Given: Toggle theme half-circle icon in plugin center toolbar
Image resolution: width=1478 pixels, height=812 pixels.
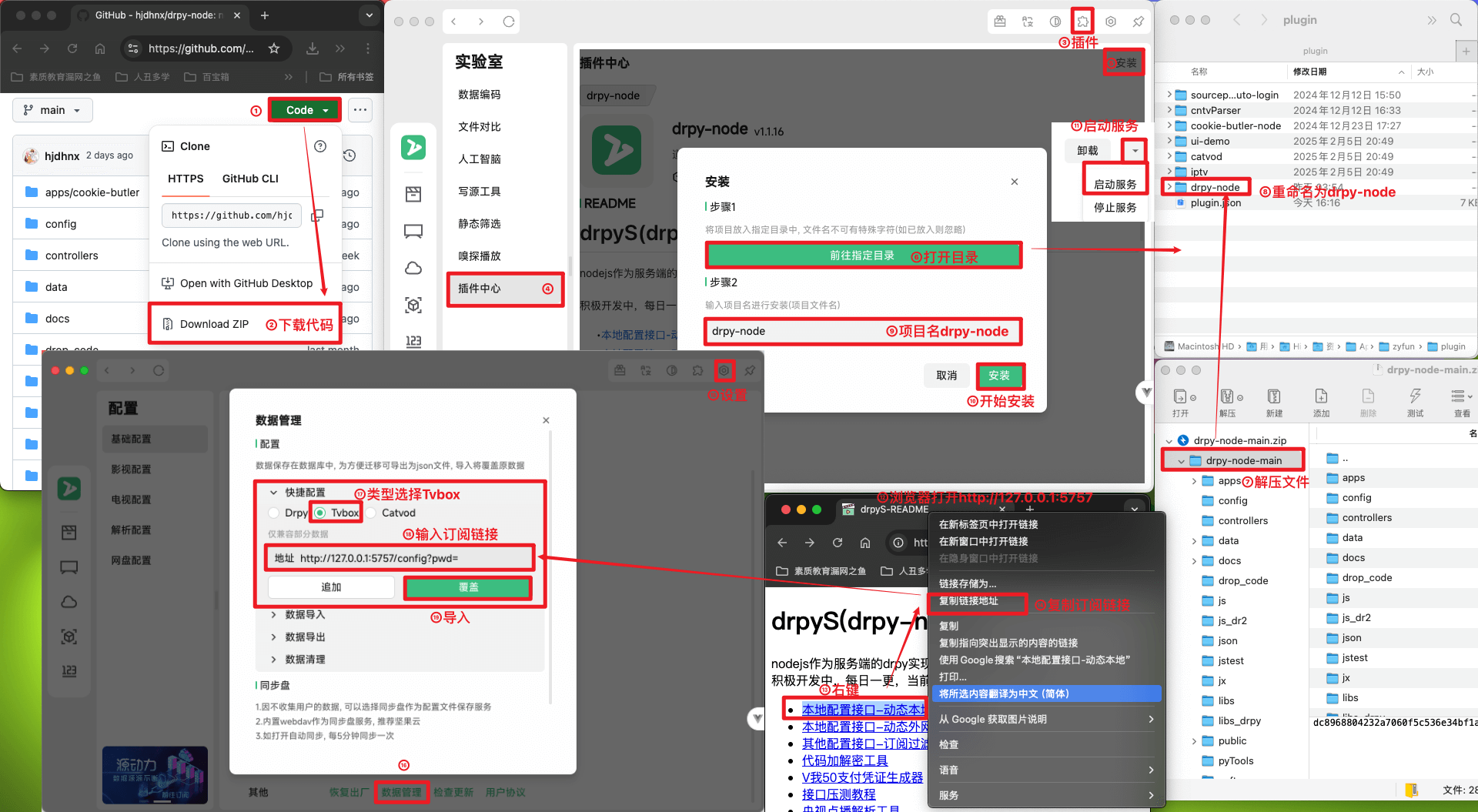Looking at the screenshot, I should point(1055,22).
